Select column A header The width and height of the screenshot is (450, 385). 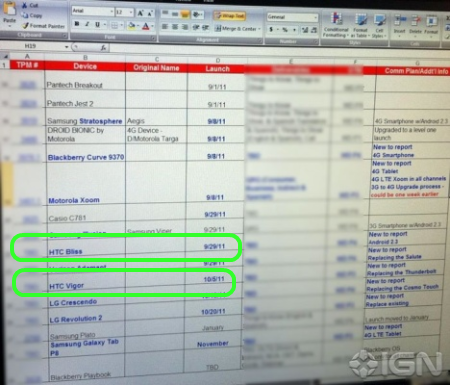click(27, 56)
